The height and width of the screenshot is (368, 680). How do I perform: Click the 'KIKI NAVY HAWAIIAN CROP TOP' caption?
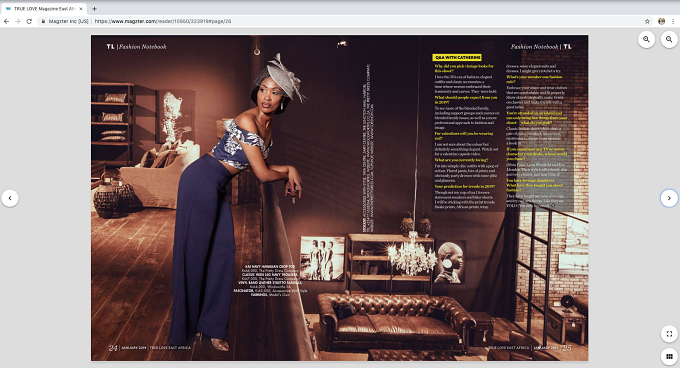270,267
